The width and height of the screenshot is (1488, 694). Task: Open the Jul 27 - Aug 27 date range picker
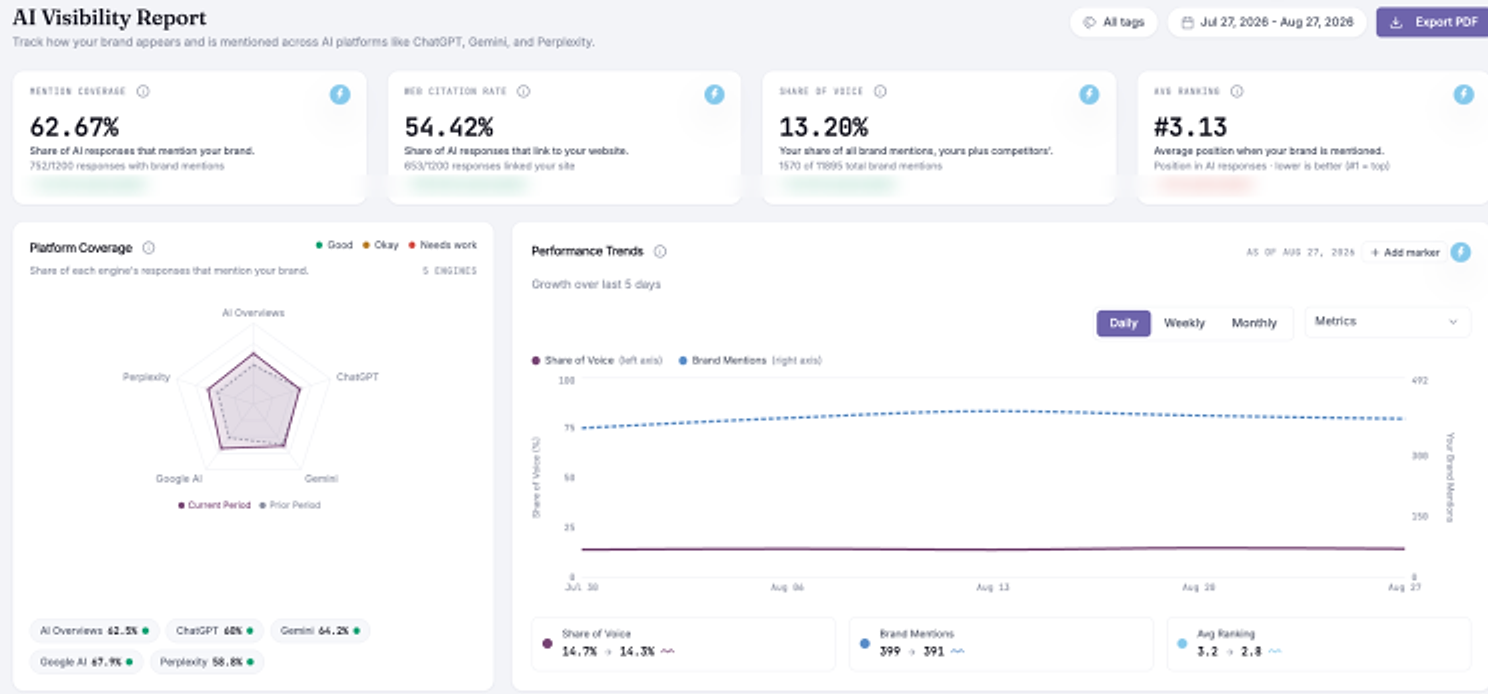1267,22
